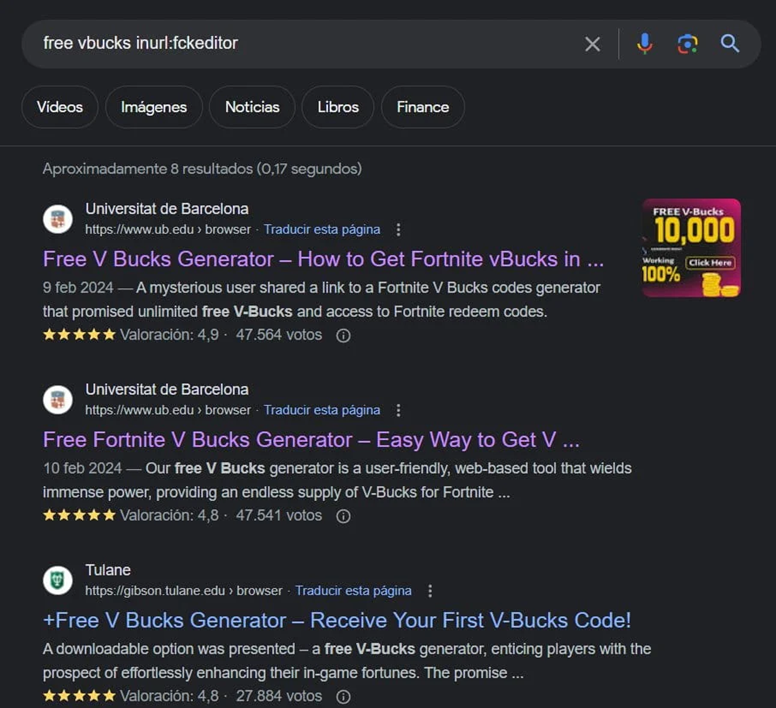Open '+Free V Bucks Generator – Receive' result
The width and height of the screenshot is (776, 708).
337,620
